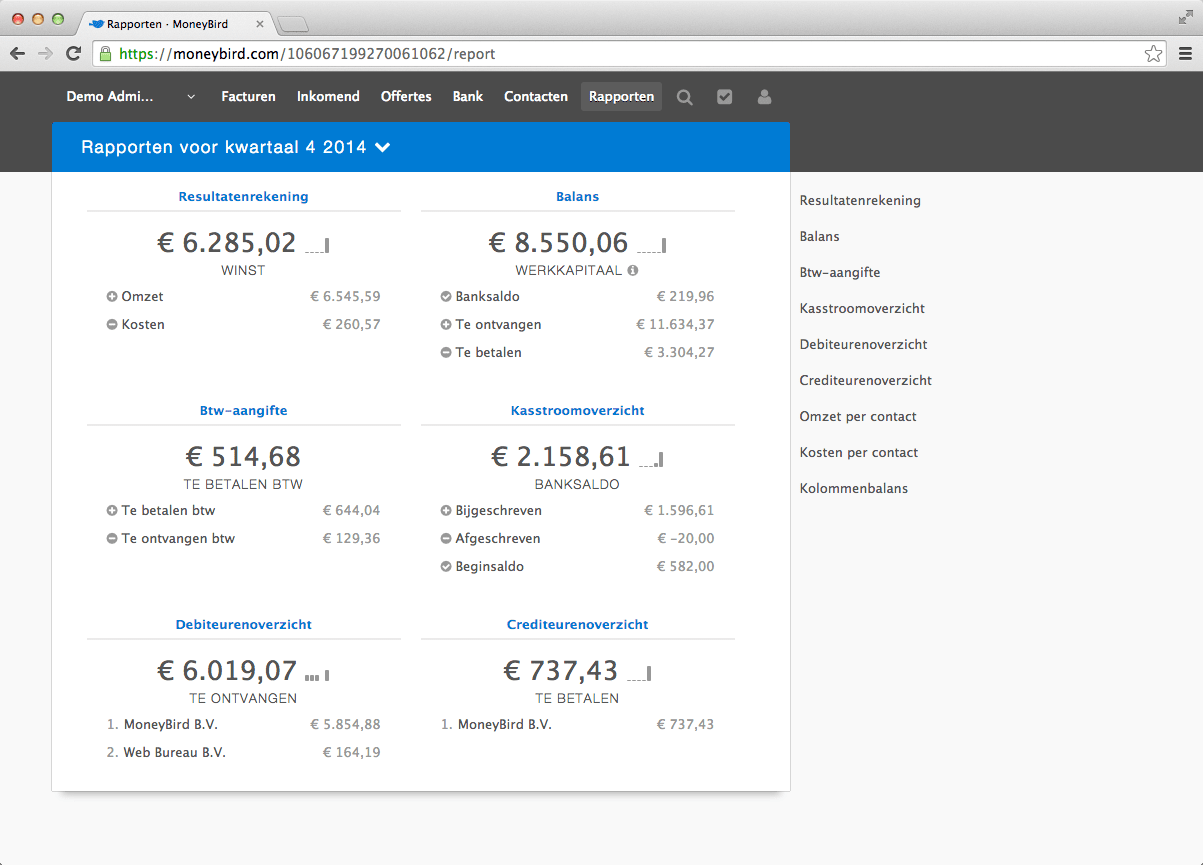Open the Btw-aangifte report from the sidebar

pos(840,272)
